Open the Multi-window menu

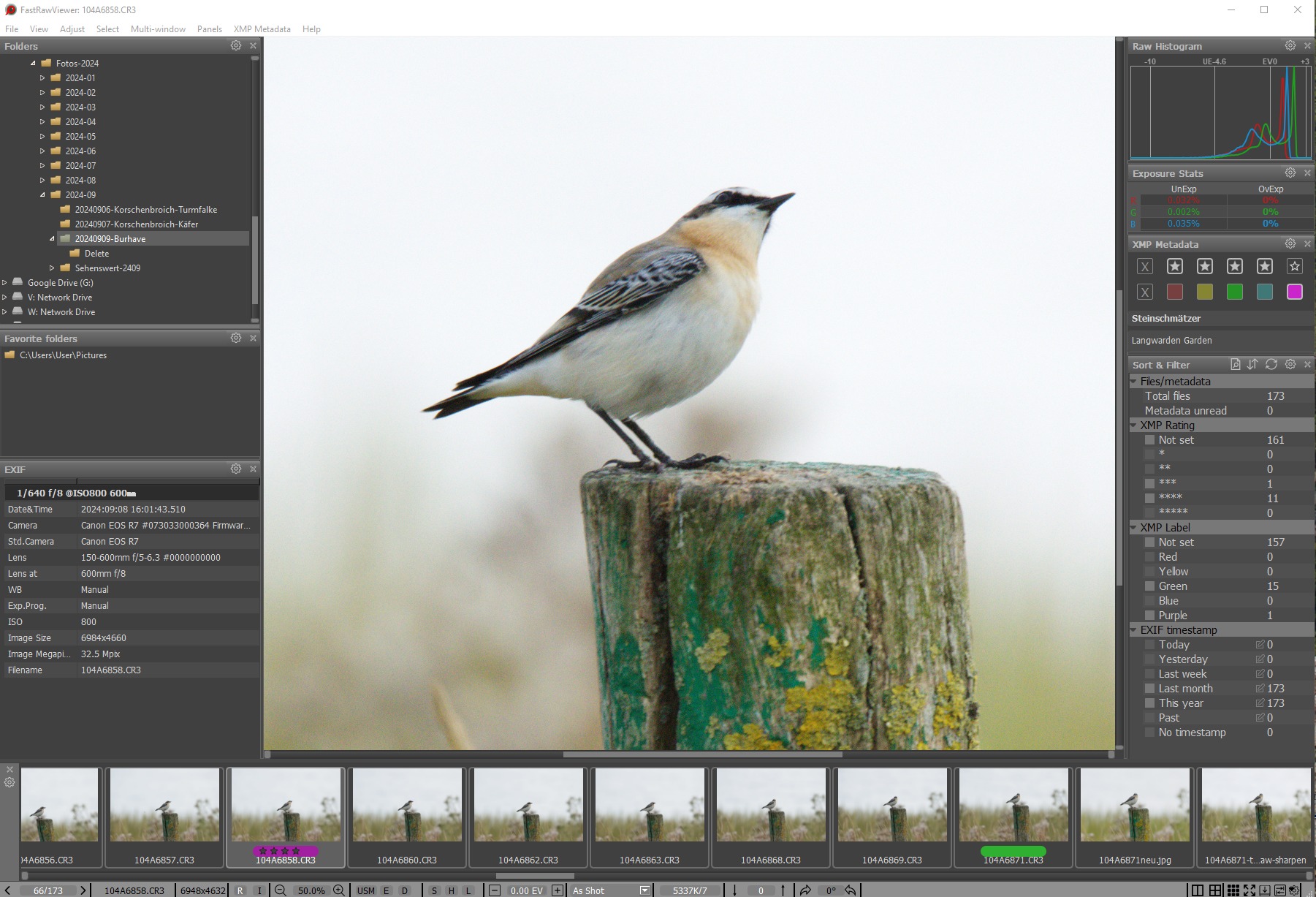tap(158, 29)
